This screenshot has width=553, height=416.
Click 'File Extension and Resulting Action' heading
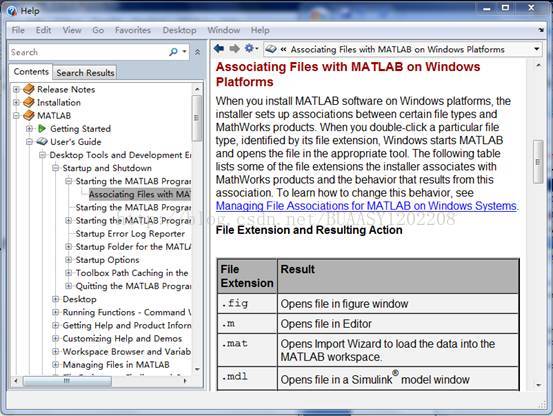tap(309, 230)
